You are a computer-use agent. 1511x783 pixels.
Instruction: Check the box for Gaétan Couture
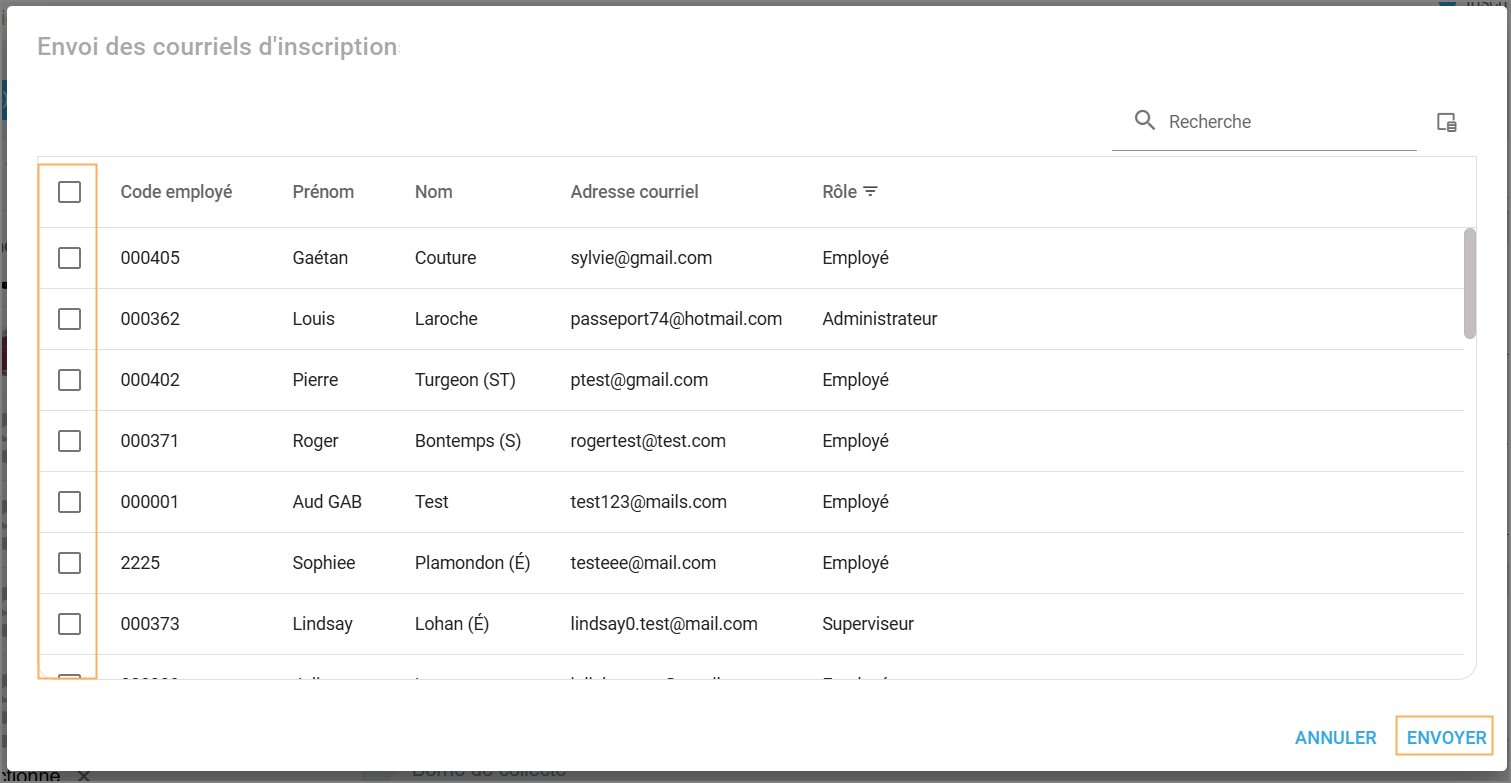click(69, 258)
